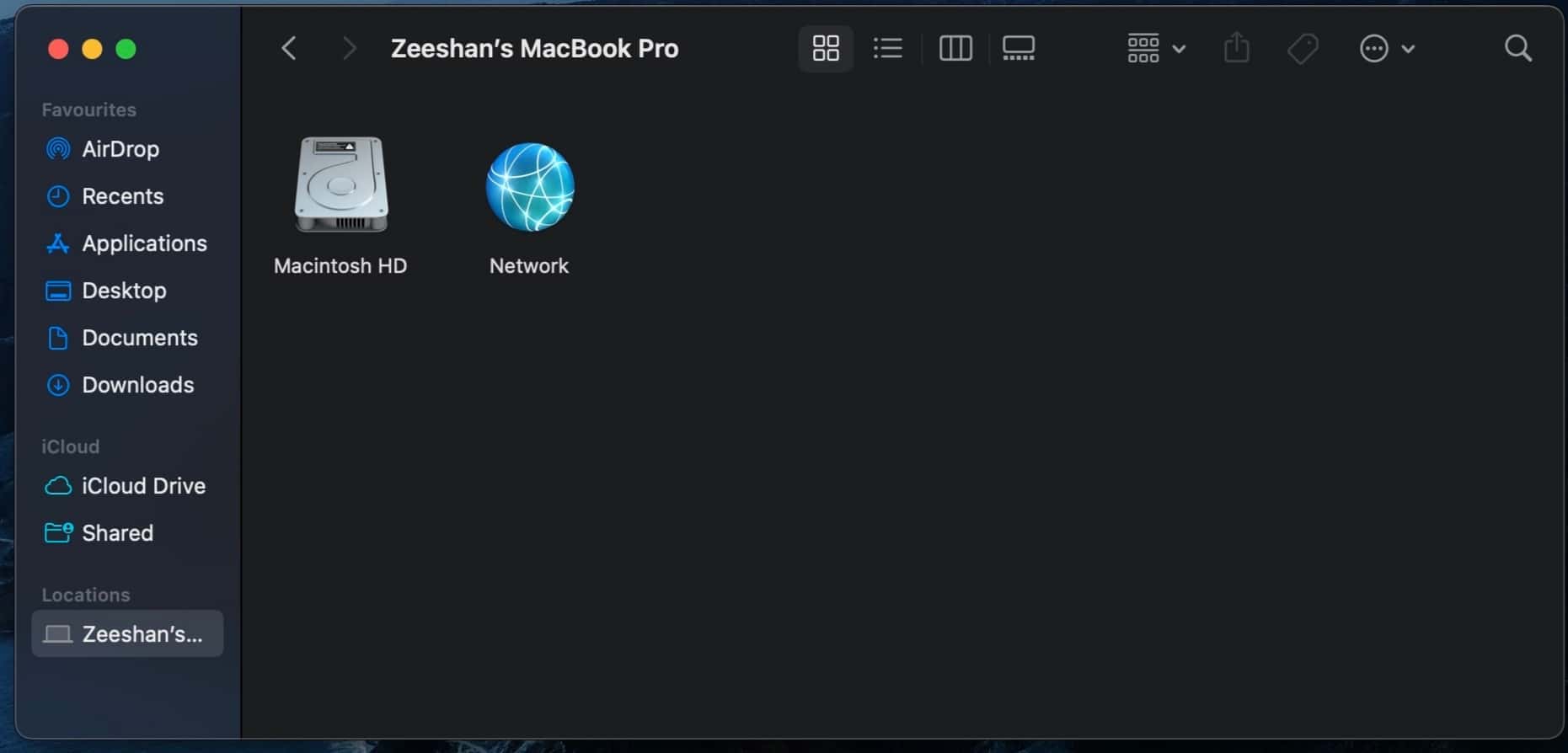Open Applications in the sidebar
Screen dimensions: 1568x753
(x=127, y=243)
